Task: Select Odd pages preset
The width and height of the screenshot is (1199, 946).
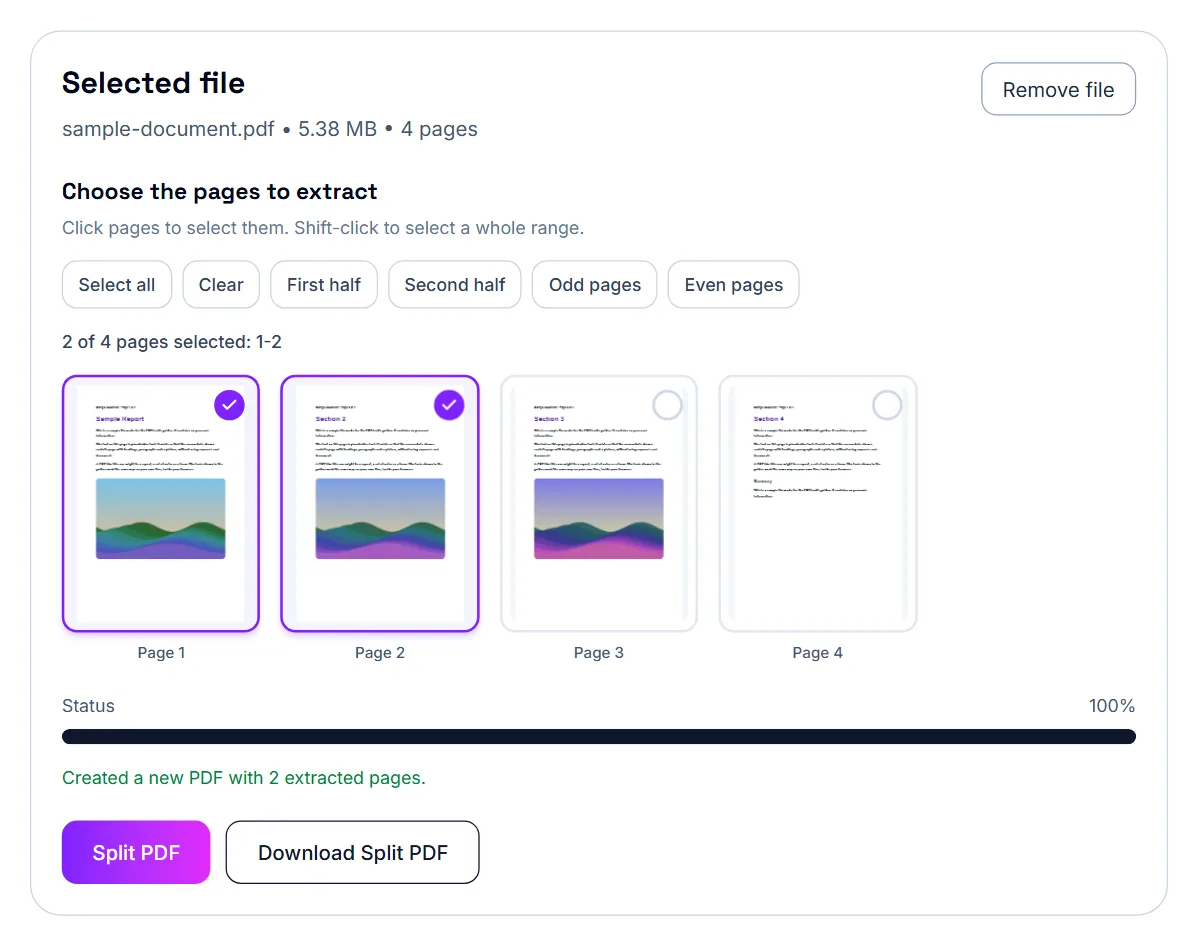Action: [594, 284]
